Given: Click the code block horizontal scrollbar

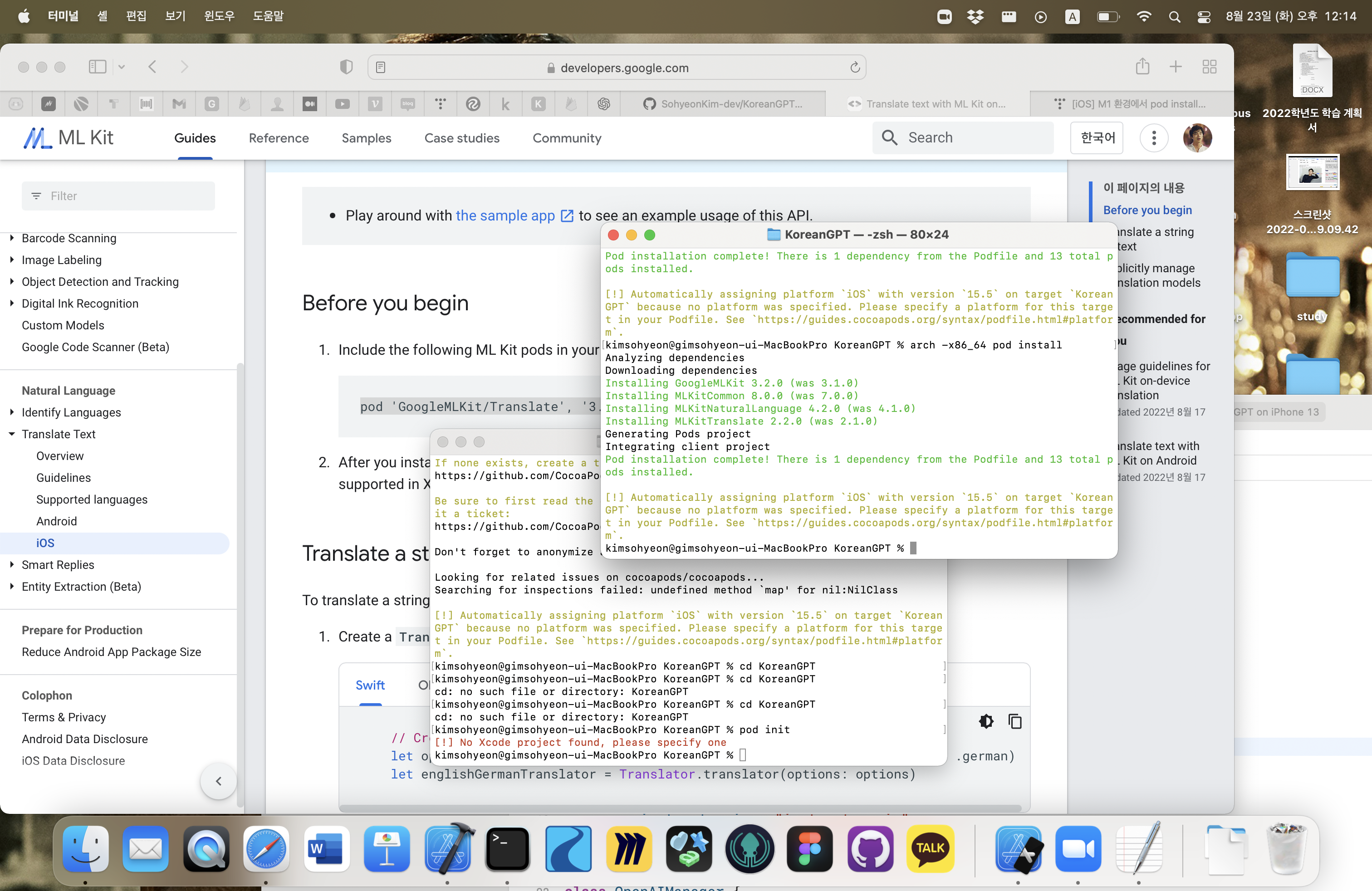Looking at the screenshot, I should (x=680, y=808).
